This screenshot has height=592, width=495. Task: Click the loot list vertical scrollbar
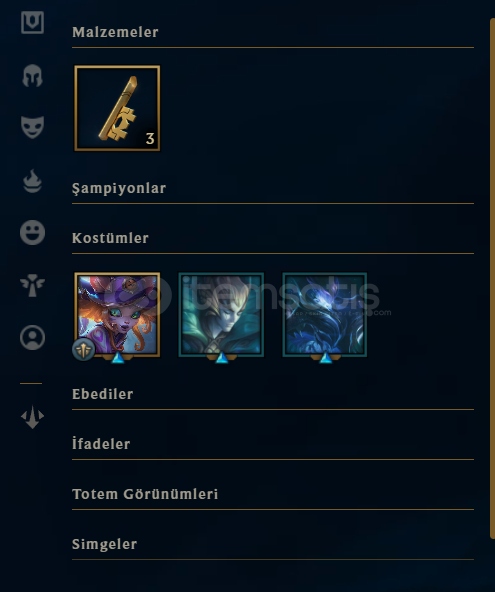tap(492, 278)
